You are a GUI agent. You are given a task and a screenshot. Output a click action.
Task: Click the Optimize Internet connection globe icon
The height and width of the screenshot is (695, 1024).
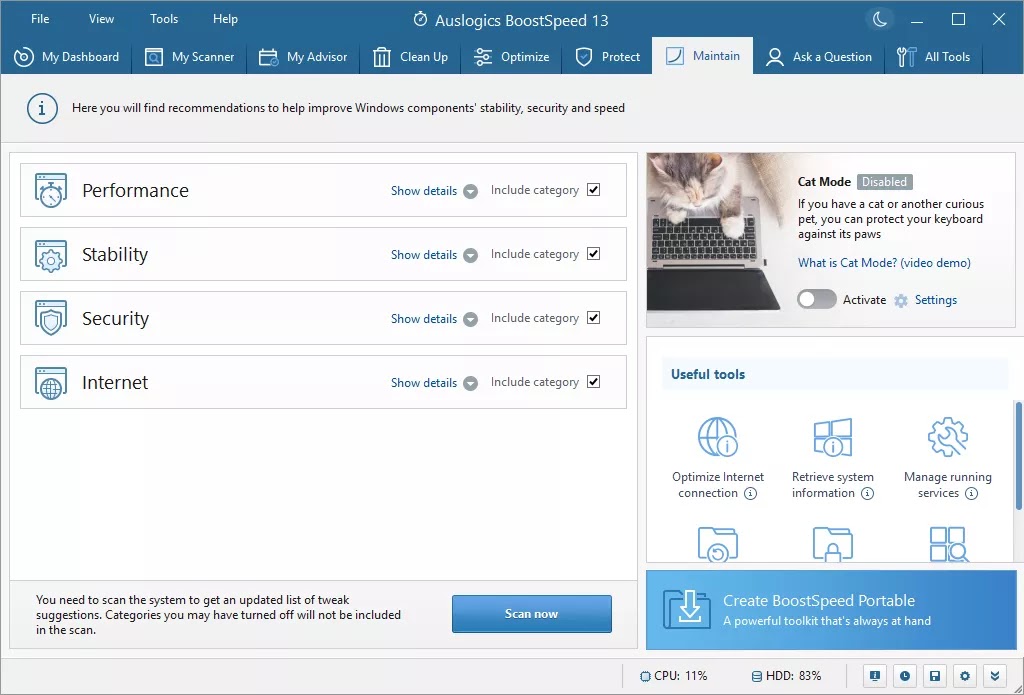(x=717, y=439)
